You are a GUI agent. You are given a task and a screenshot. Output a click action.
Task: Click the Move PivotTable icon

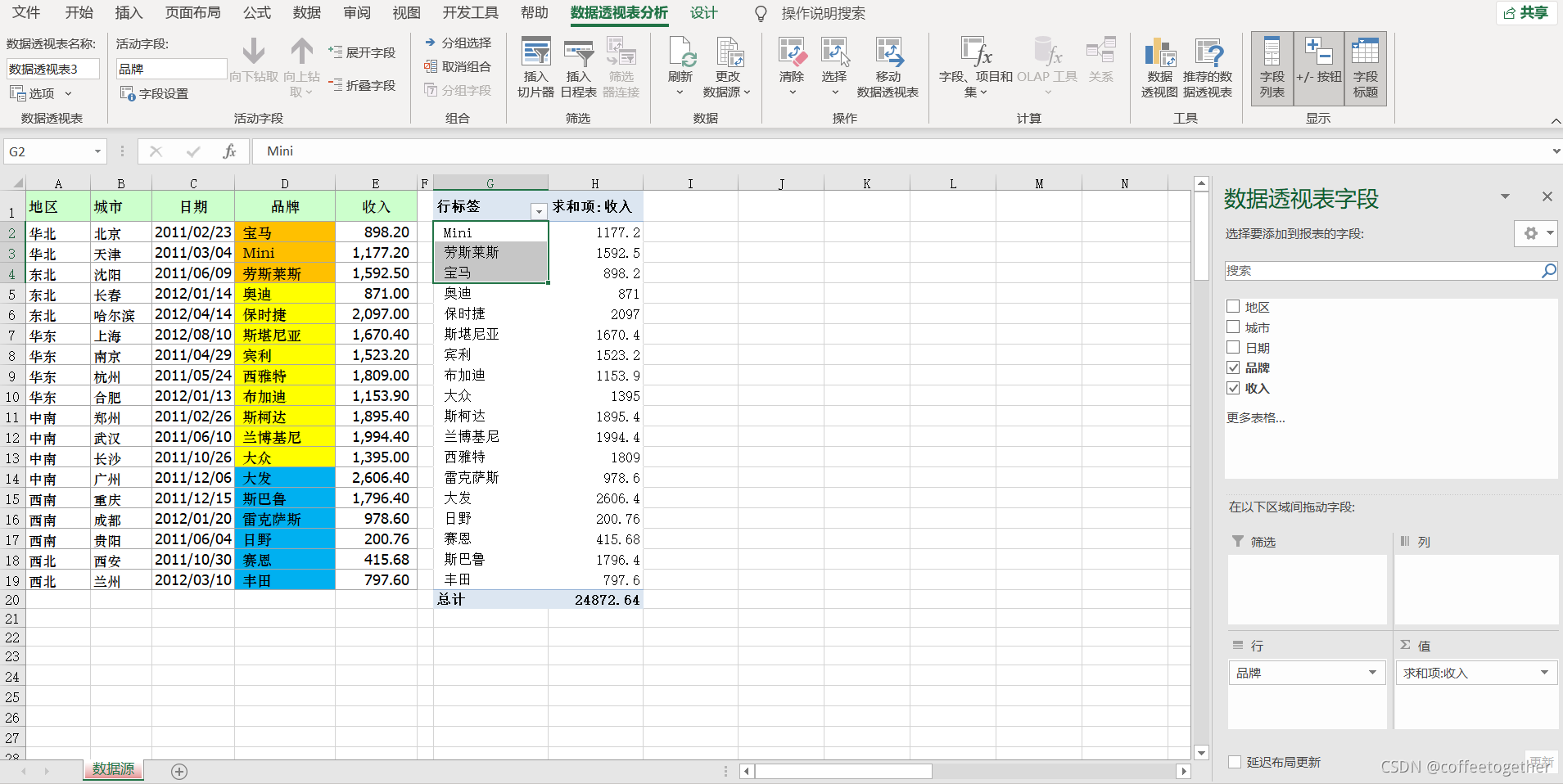[x=888, y=52]
